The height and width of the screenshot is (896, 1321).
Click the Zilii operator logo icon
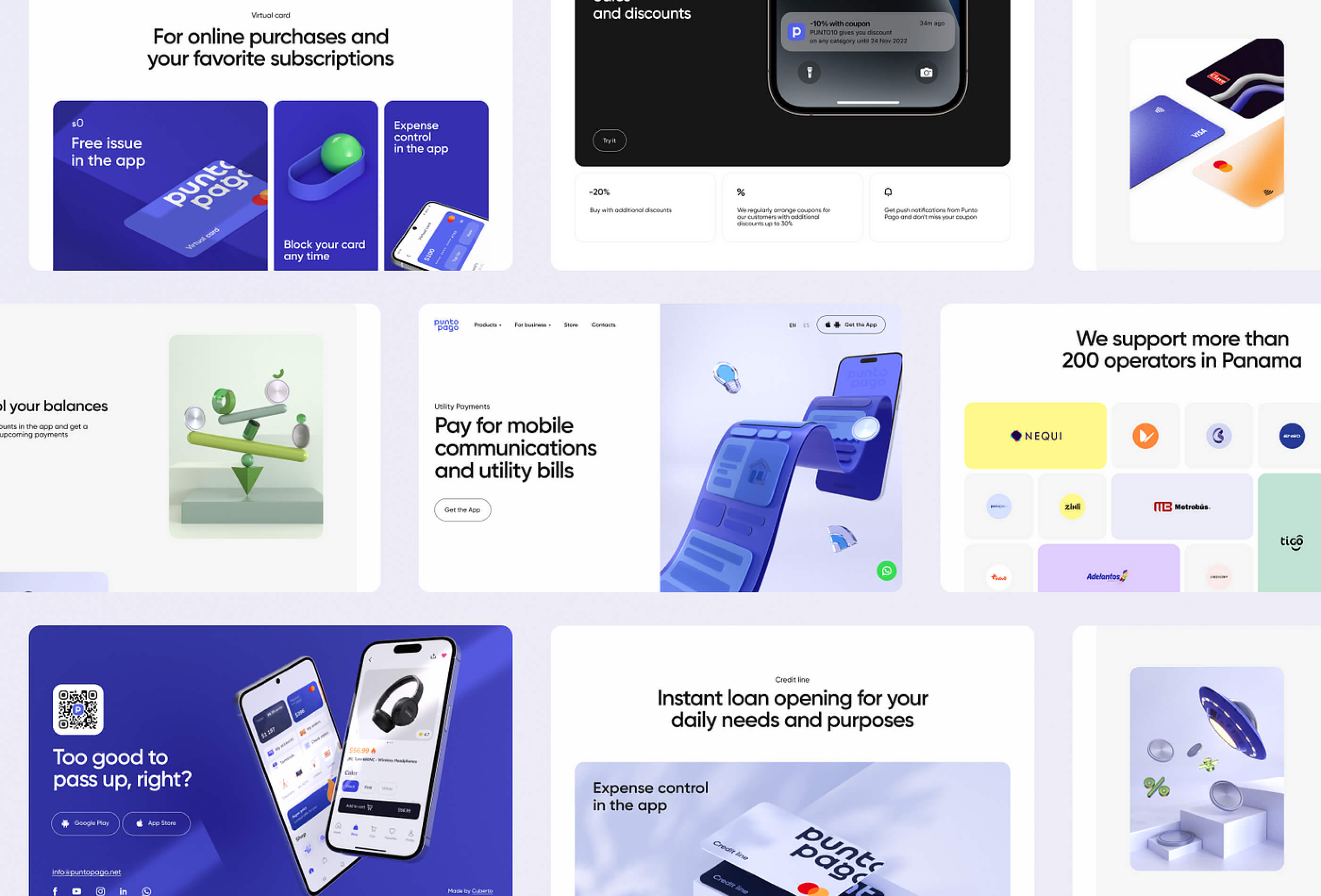[x=1071, y=506]
